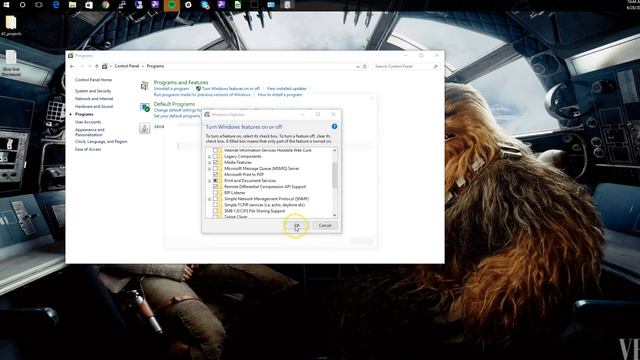
Task: Check Internet Information Services Hostable Web Core
Action: coord(215,150)
